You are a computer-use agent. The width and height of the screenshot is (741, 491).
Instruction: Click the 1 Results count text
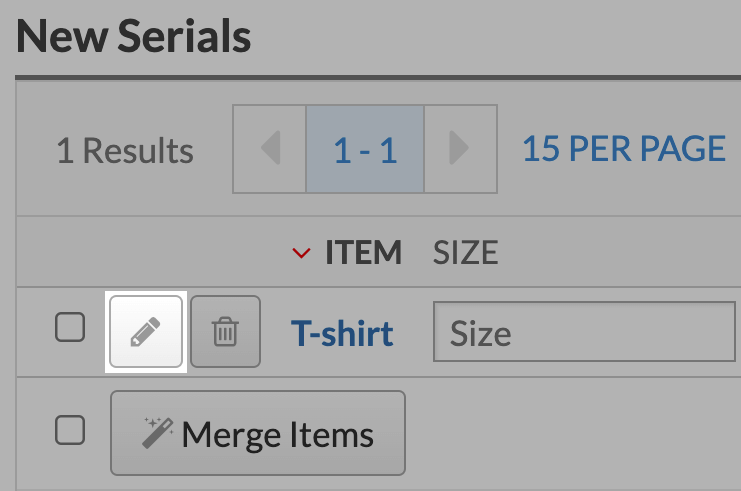pos(125,151)
